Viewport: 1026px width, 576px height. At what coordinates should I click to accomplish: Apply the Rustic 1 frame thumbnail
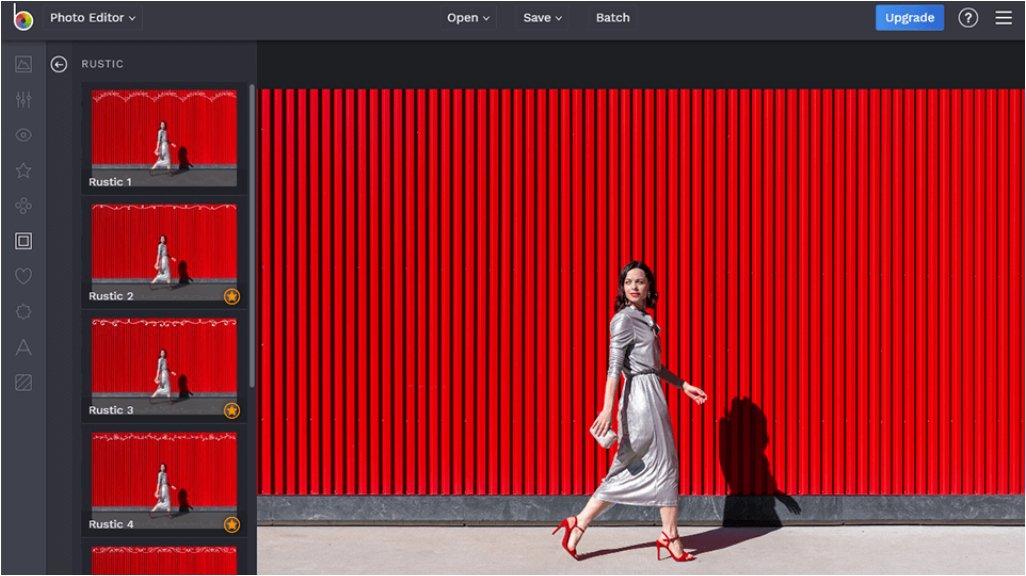(164, 137)
